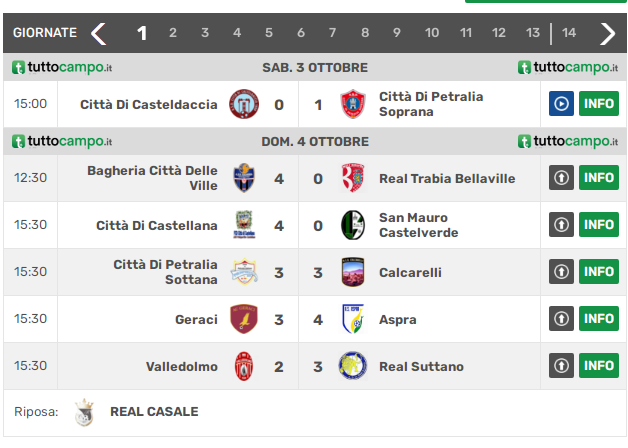The width and height of the screenshot is (628, 448).
Task: Click the Aspra team crest
Action: (x=353, y=319)
